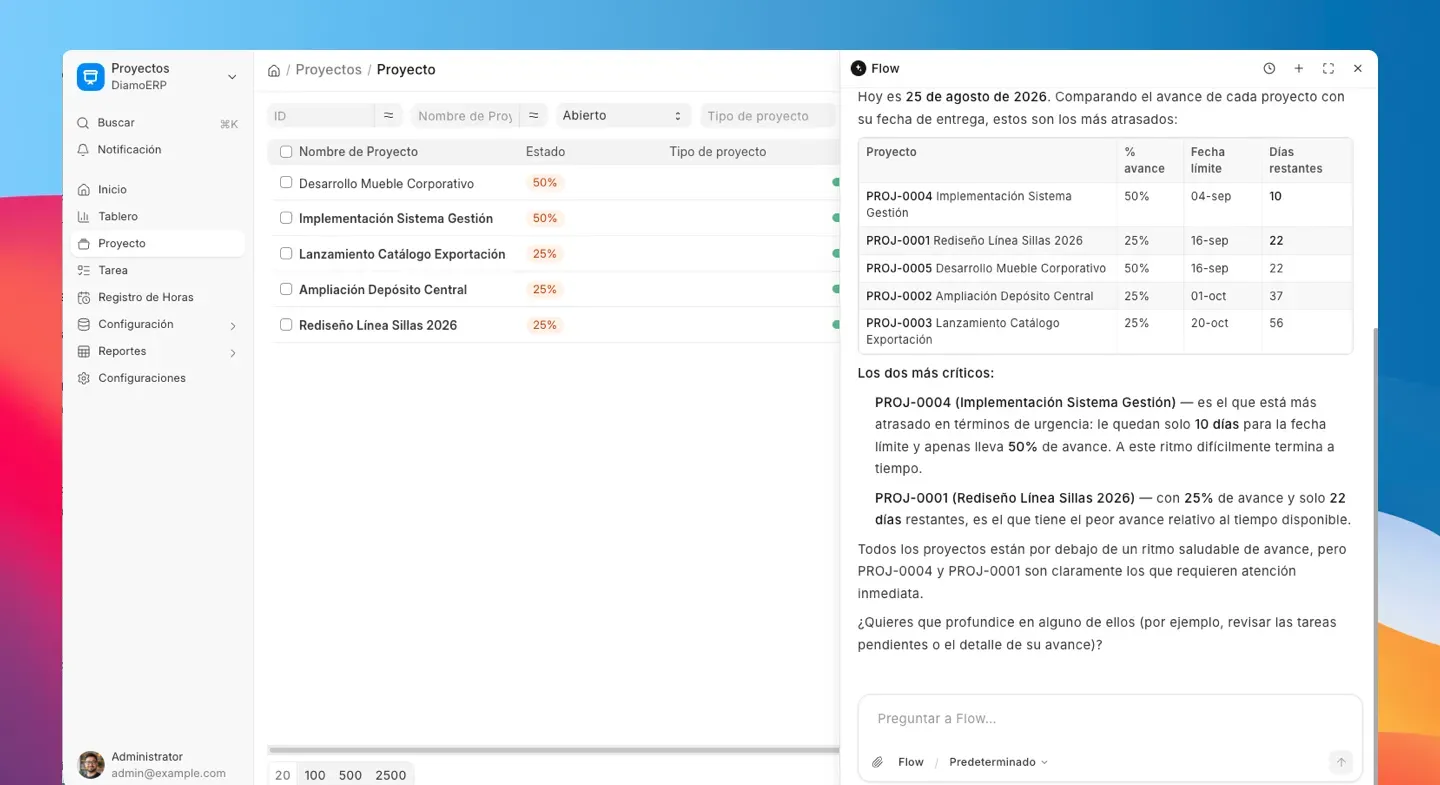Focus the ID filter field

coord(320,116)
